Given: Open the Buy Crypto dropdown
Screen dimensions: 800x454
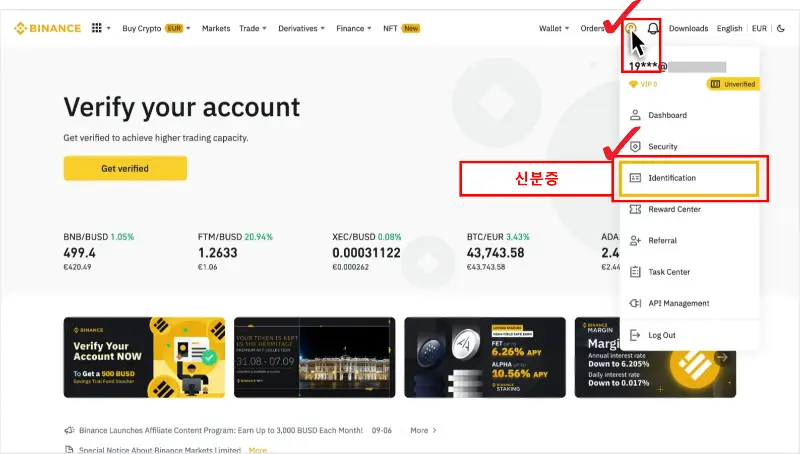Looking at the screenshot, I should click(x=156, y=29).
